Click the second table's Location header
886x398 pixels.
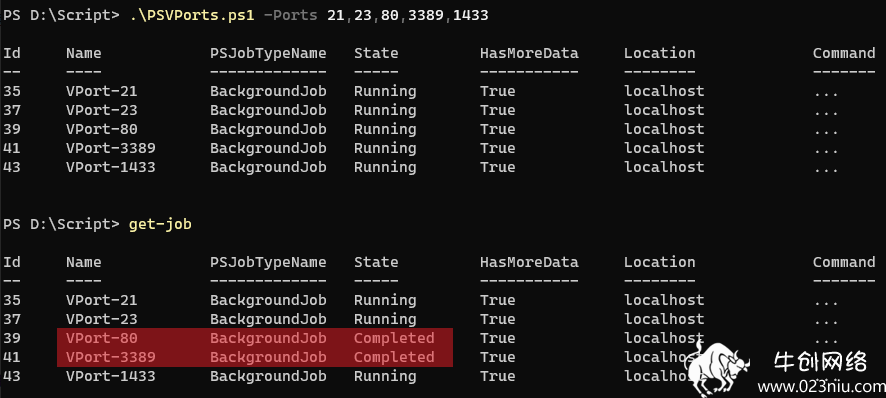coord(659,262)
